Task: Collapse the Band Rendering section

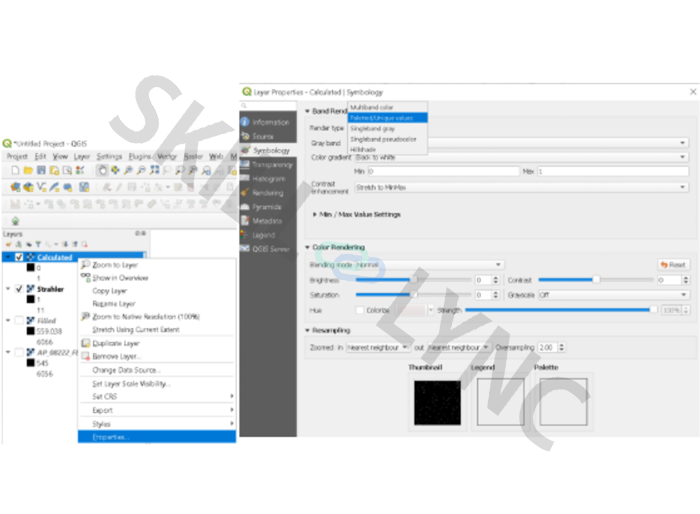Action: (x=307, y=111)
